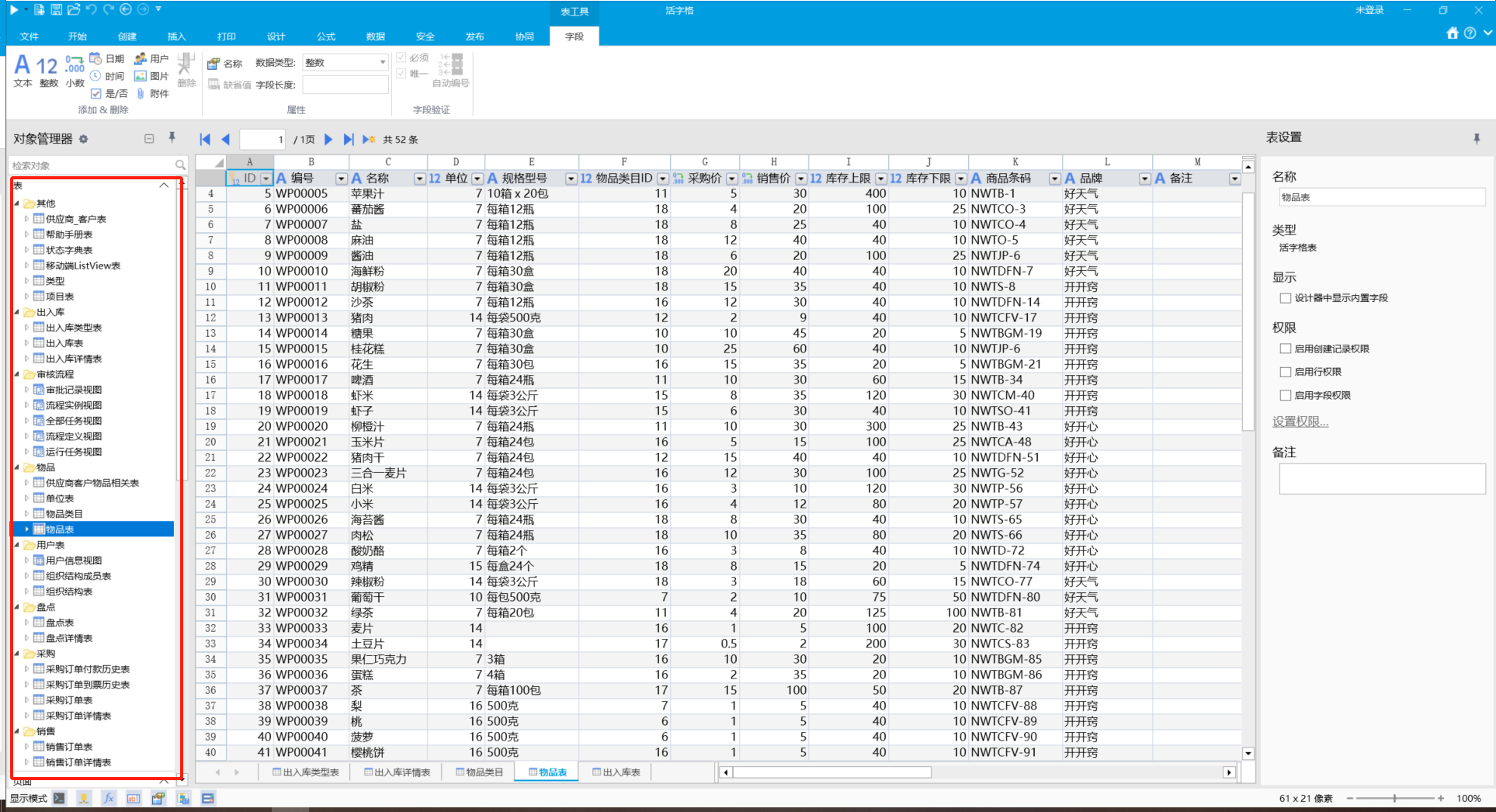Switch to 物品类目 bottom sheet tab
1496x812 pixels.
(480, 772)
